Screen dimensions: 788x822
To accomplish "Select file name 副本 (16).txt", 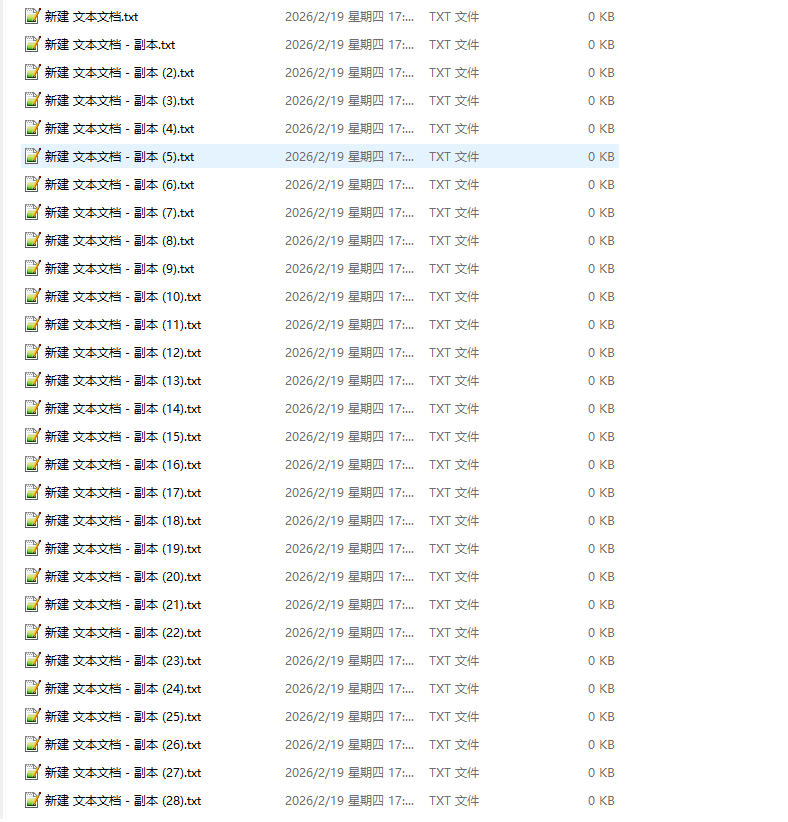I will point(123,464).
